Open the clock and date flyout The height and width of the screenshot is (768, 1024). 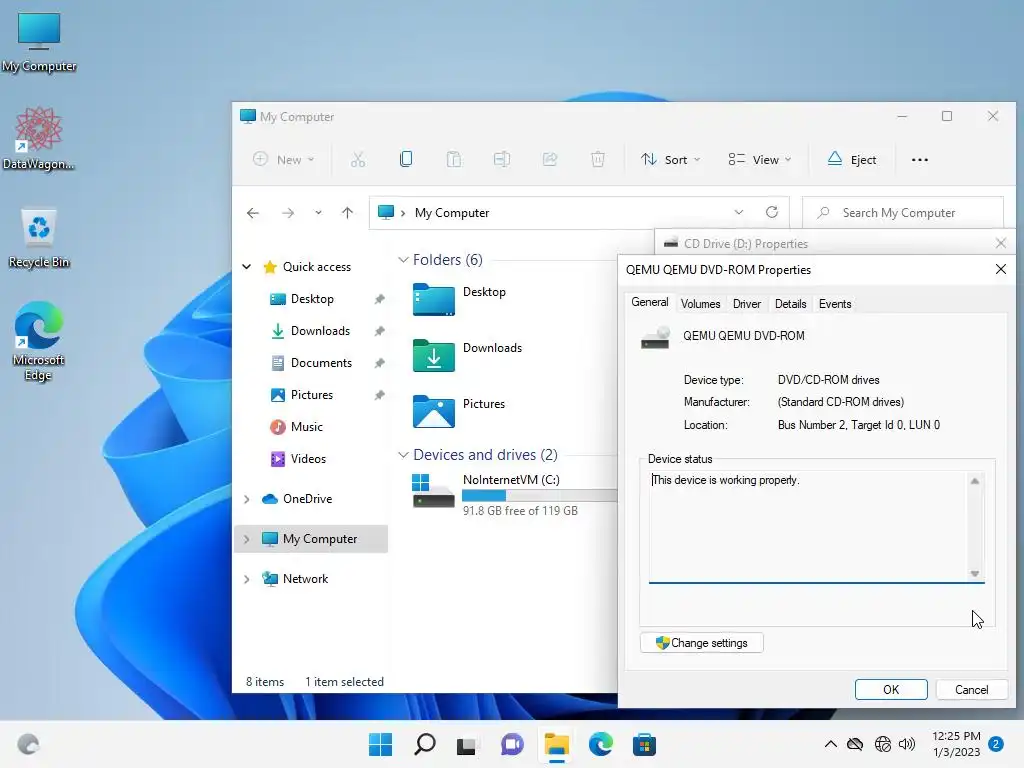(x=956, y=744)
